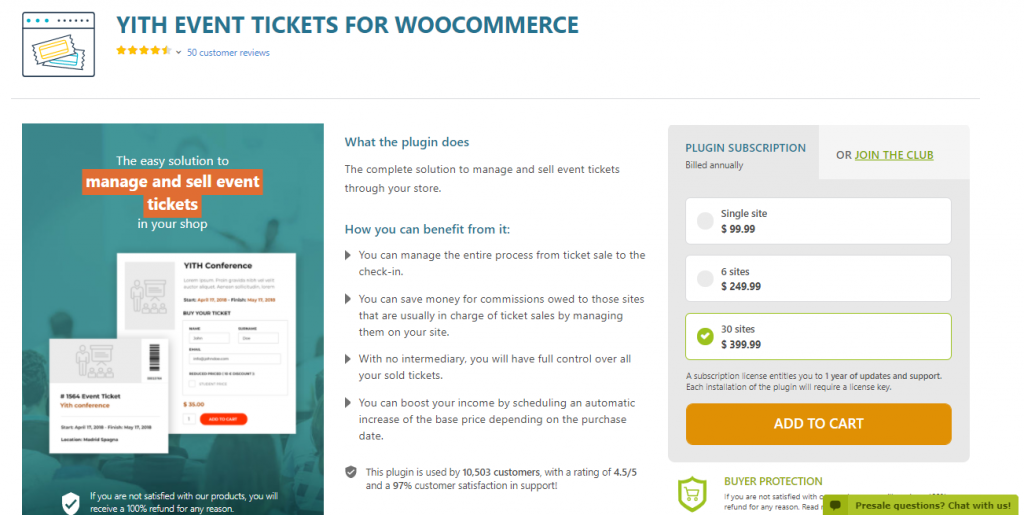1024x515 pixels.
Task: Click the orange 'Add to cart' button in the mockup
Action: pos(223,419)
